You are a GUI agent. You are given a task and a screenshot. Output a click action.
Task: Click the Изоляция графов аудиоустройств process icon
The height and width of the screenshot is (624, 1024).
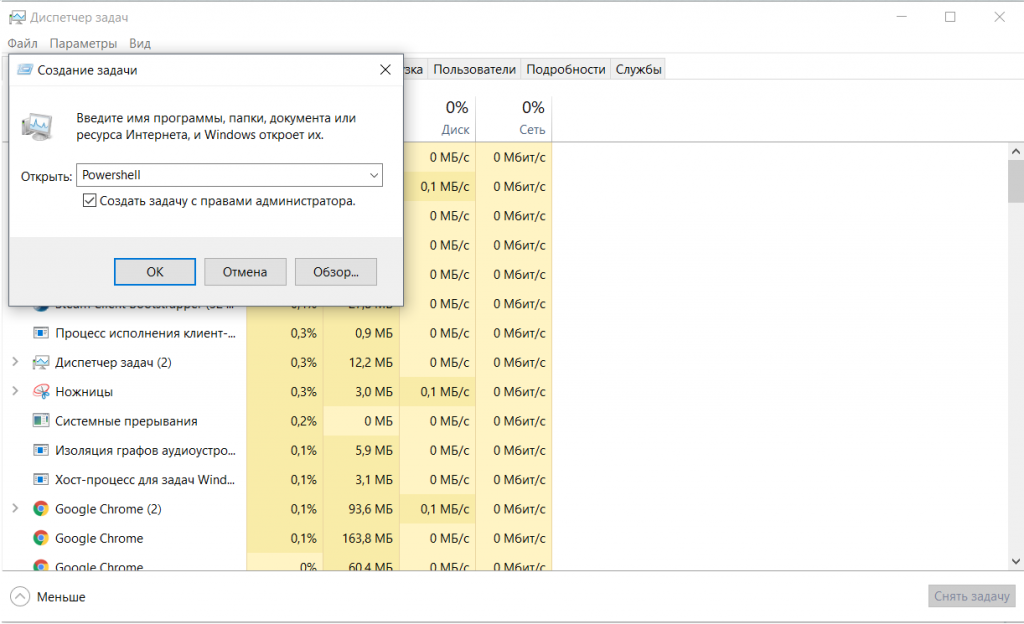[41, 450]
